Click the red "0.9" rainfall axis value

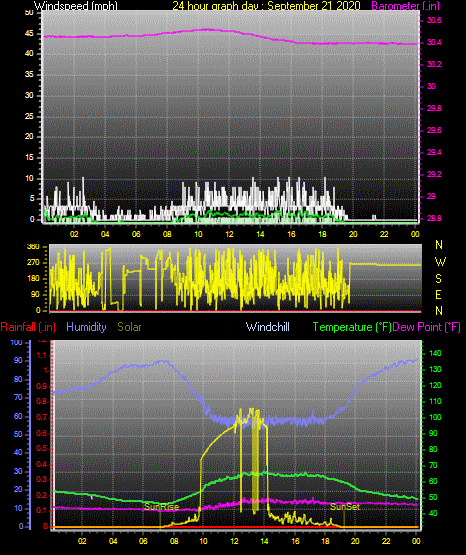(x=42, y=386)
